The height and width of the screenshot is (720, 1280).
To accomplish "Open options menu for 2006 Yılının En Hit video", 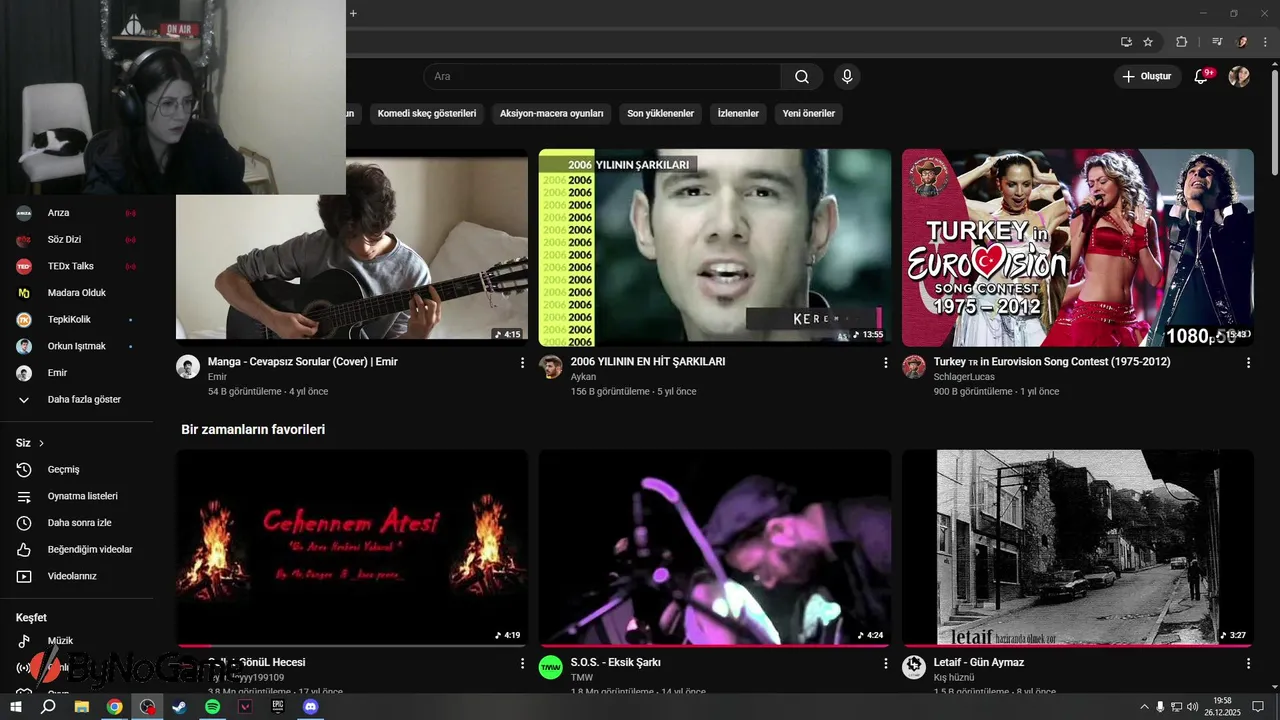I will coord(885,363).
